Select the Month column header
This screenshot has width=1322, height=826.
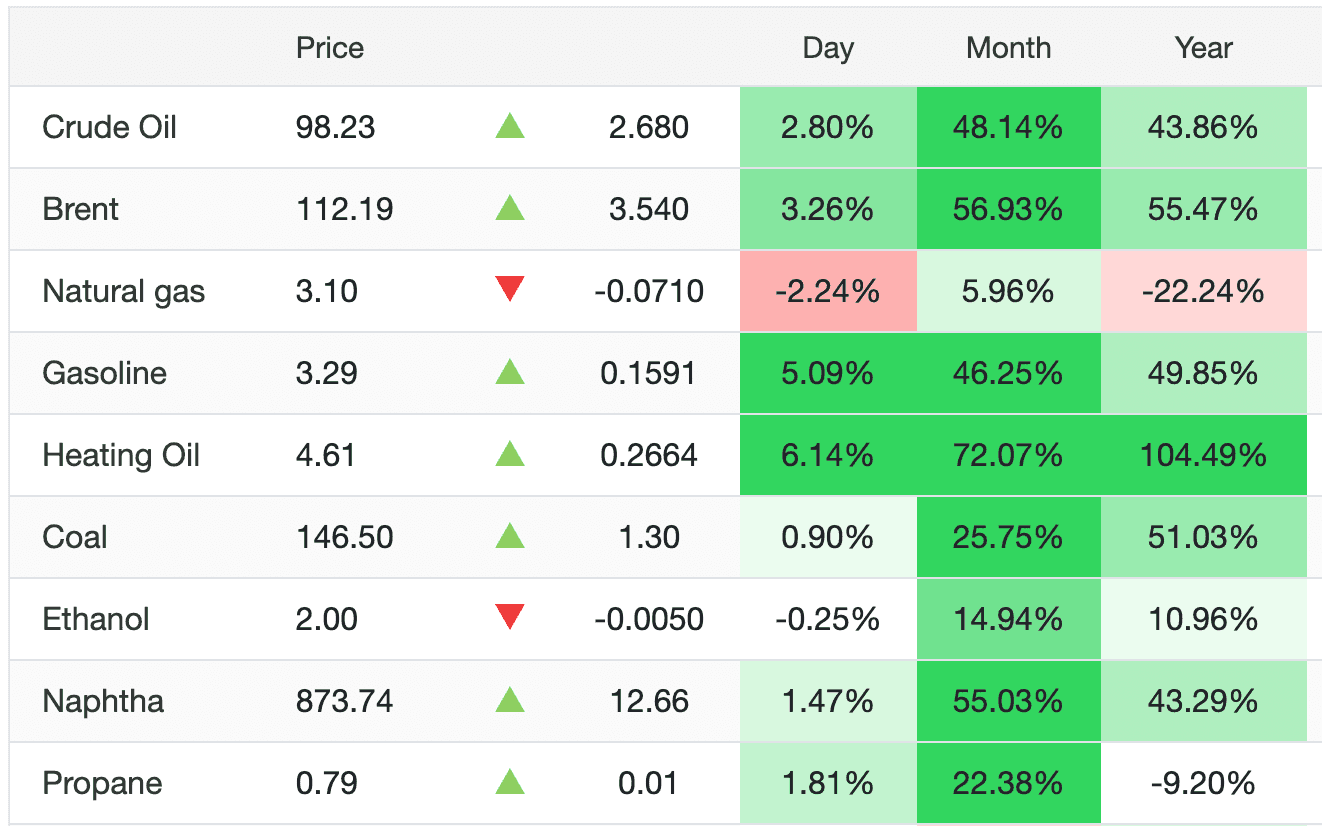coord(1008,48)
